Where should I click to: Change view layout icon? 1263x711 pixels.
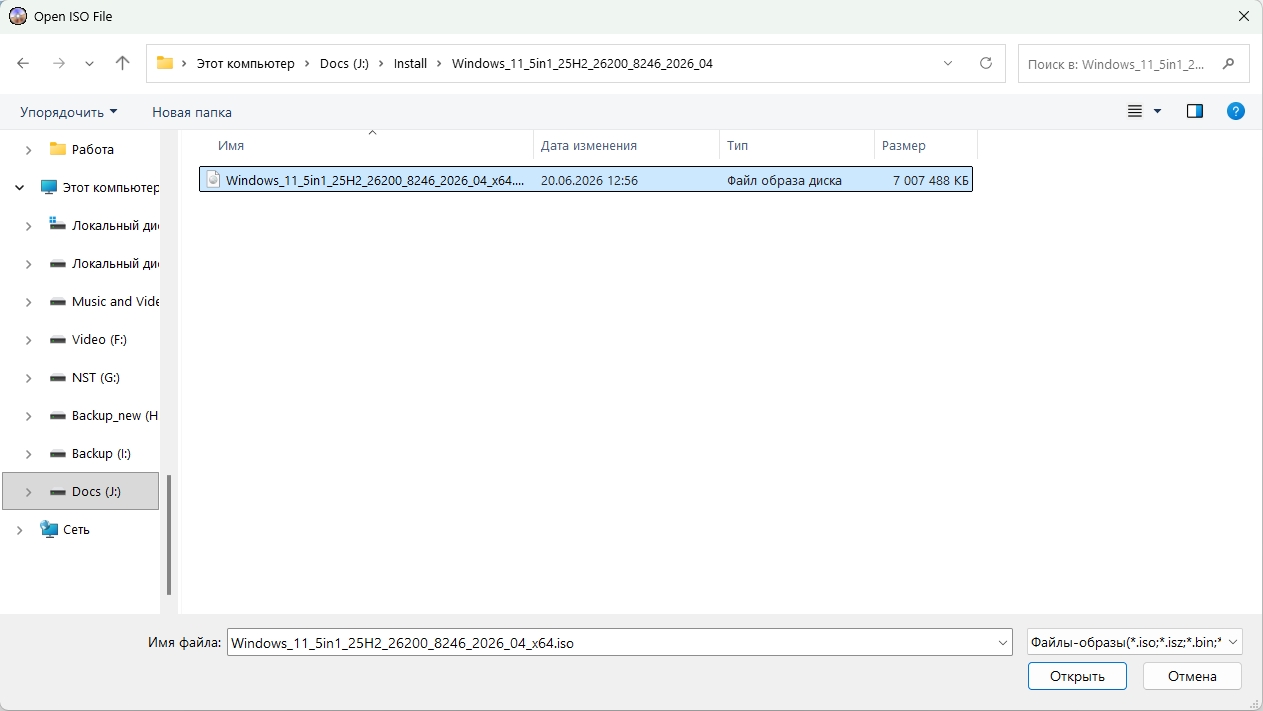pyautogui.click(x=1135, y=111)
